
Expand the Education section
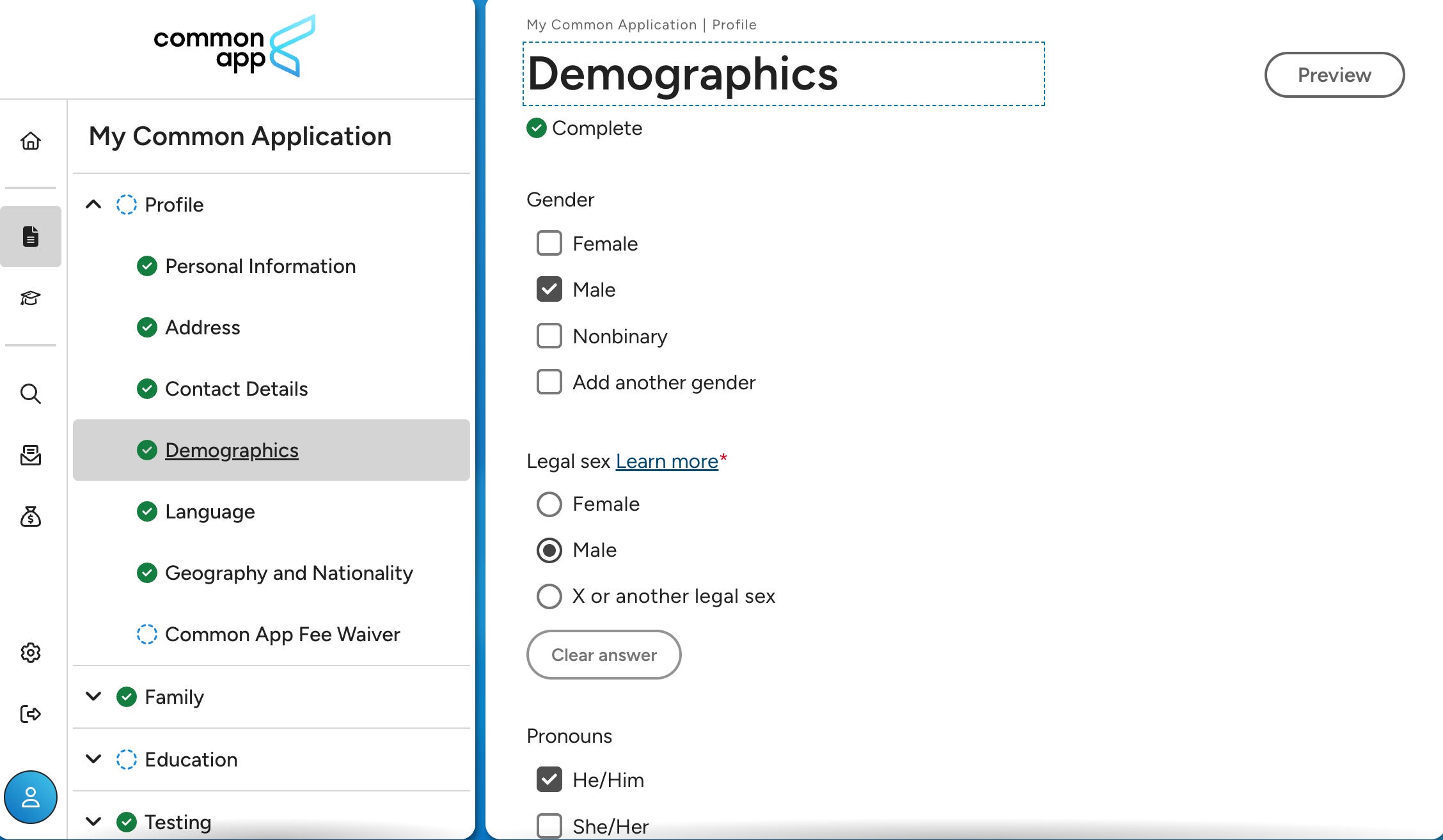click(93, 759)
